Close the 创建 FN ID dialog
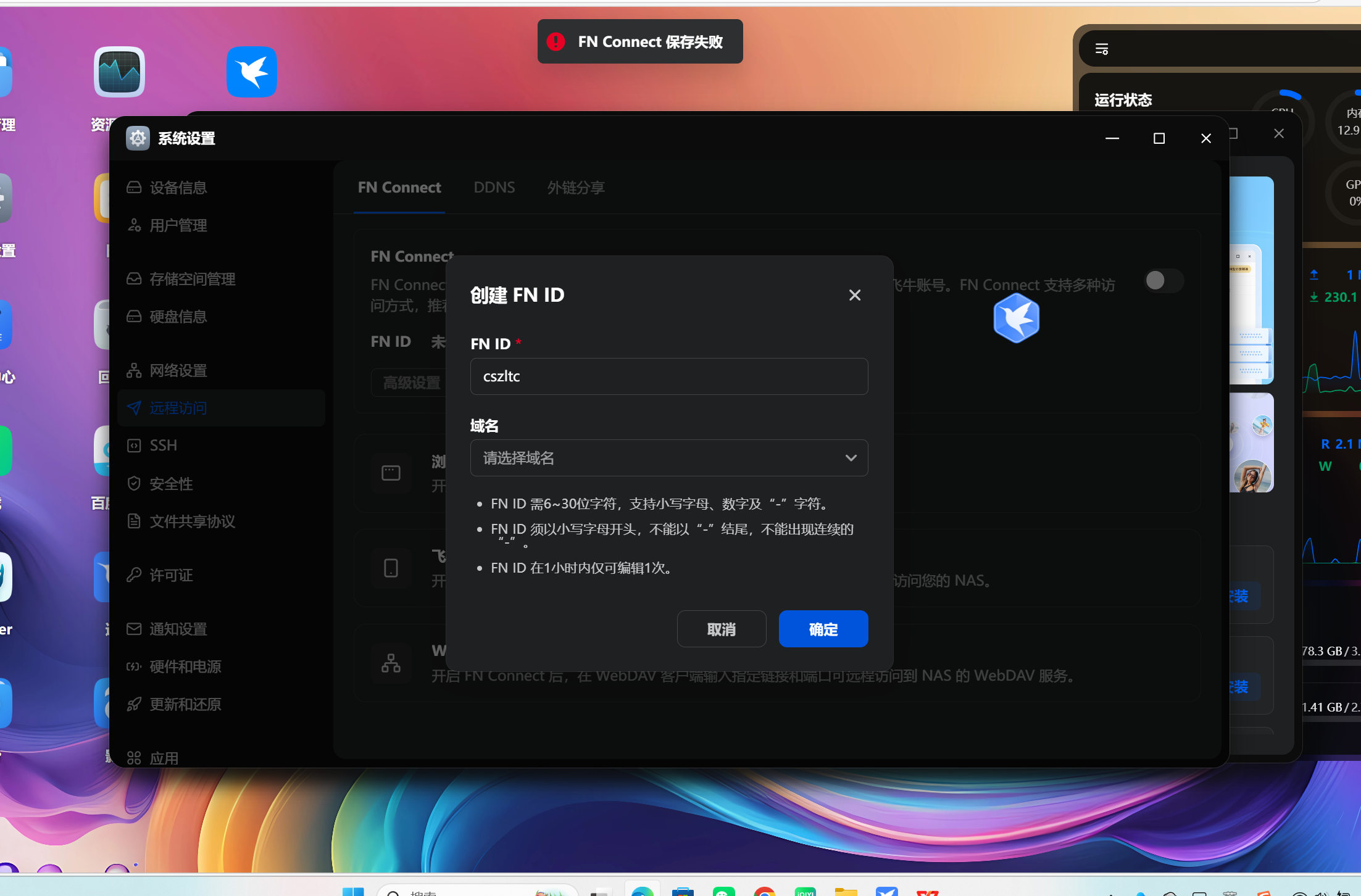 point(854,295)
